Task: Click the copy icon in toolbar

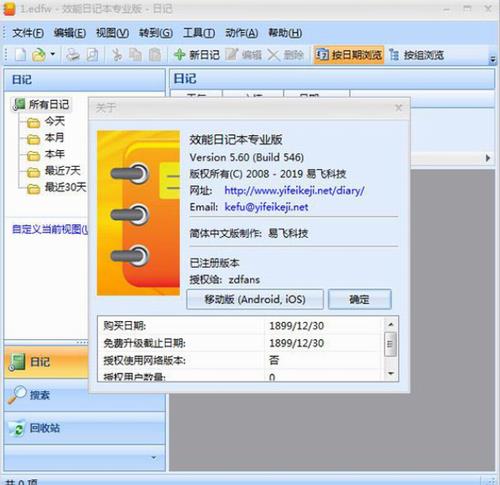Action: tap(135, 55)
